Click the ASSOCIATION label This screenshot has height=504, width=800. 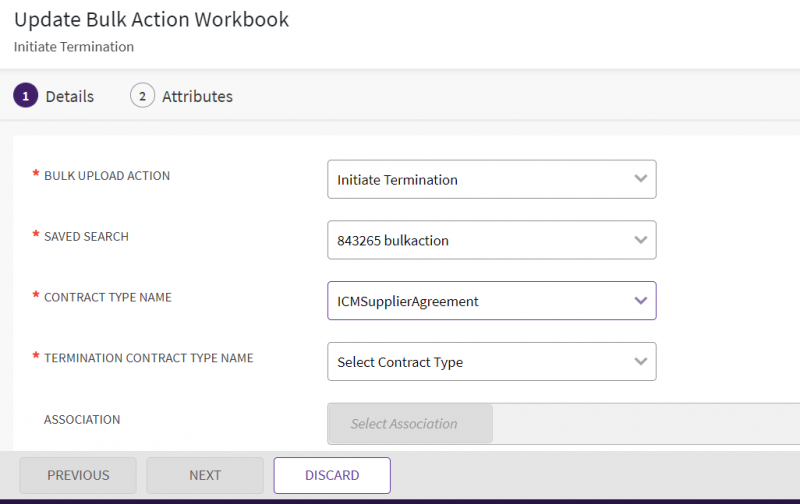82,420
